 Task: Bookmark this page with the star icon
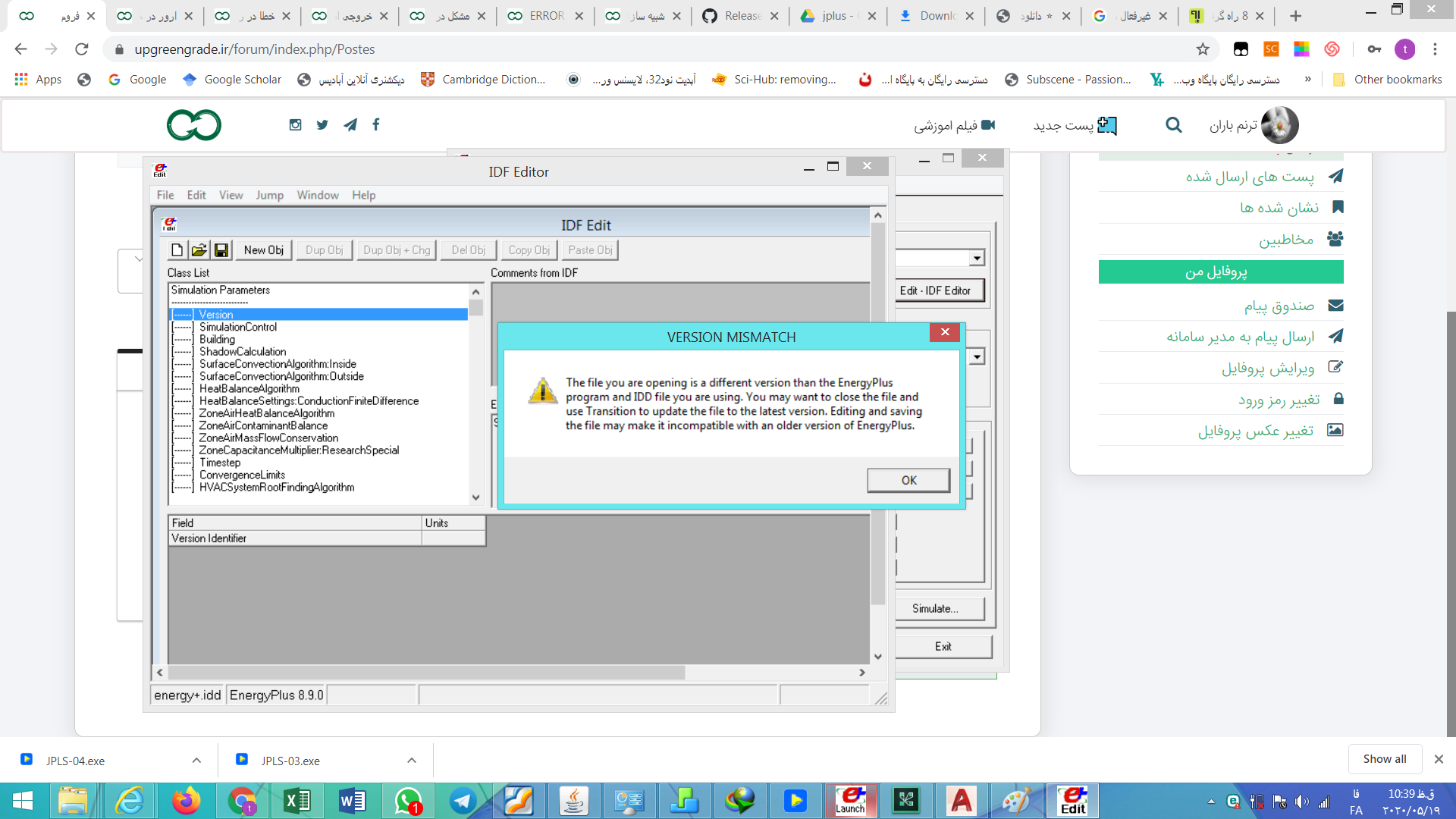pyautogui.click(x=1203, y=49)
